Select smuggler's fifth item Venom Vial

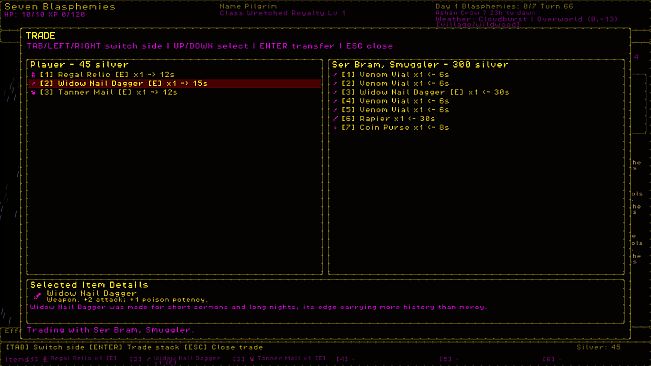pyautogui.click(x=476, y=110)
